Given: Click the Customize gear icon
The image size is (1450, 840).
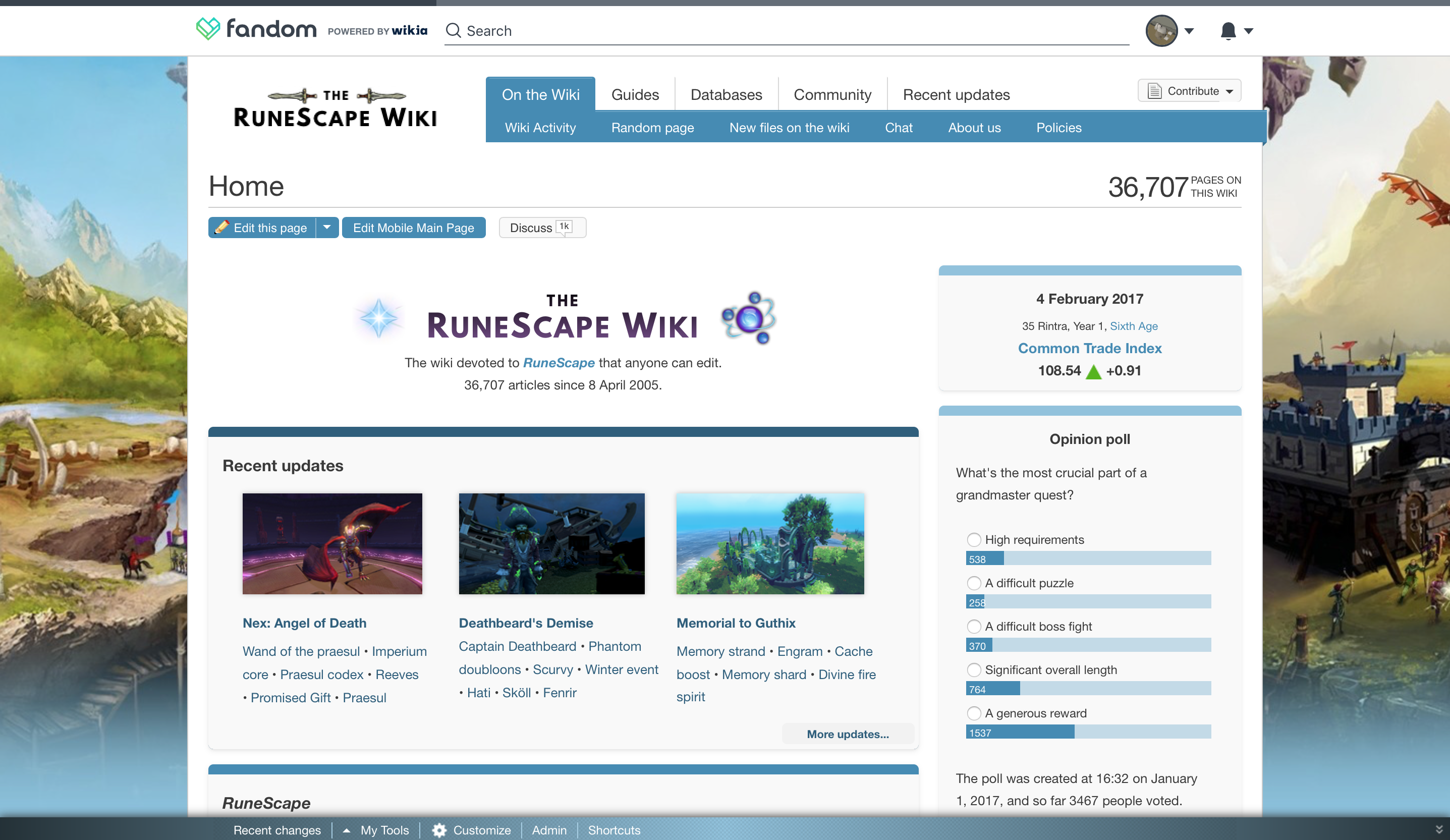Looking at the screenshot, I should pos(439,829).
